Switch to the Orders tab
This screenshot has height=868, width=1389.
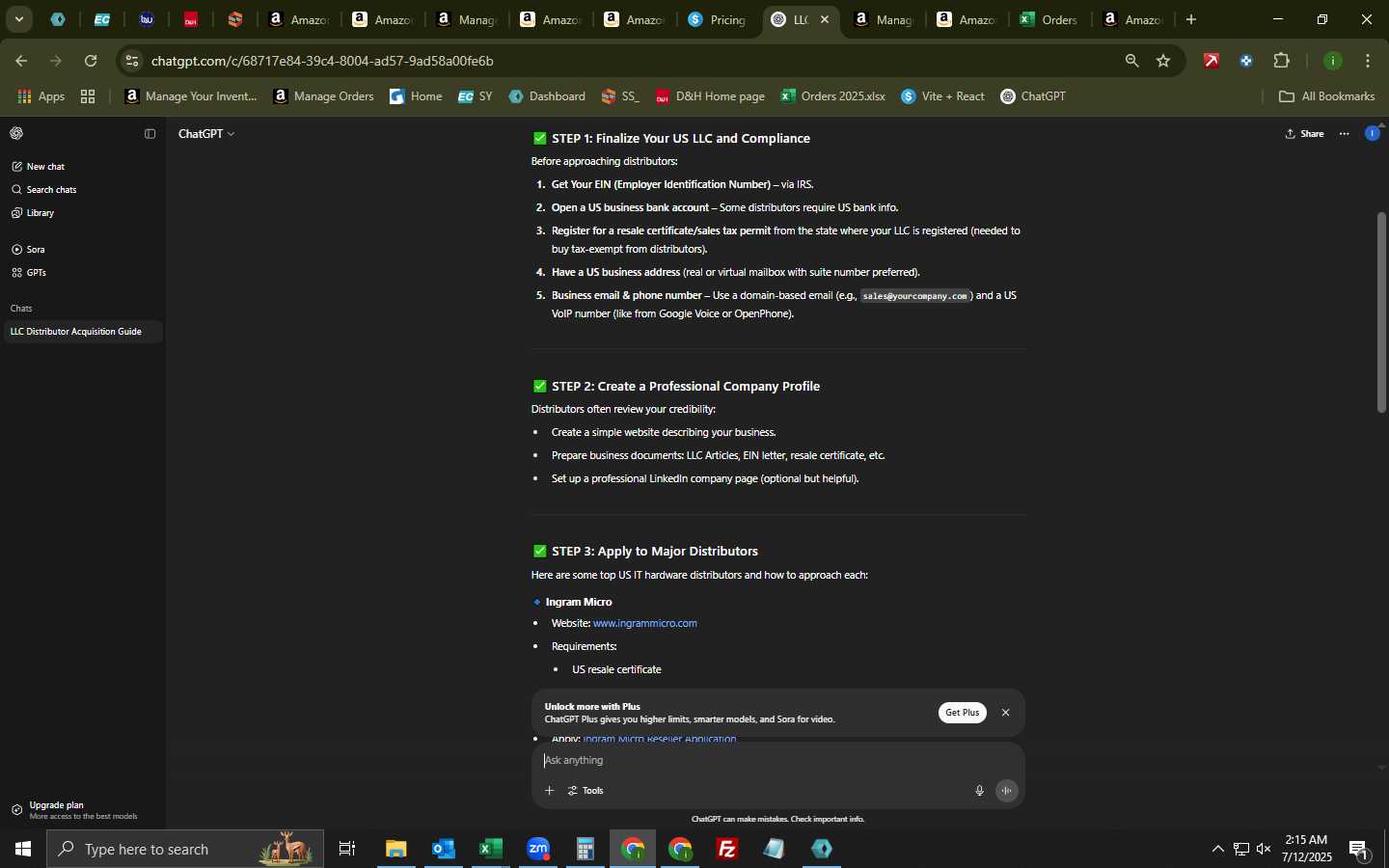click(x=1049, y=19)
